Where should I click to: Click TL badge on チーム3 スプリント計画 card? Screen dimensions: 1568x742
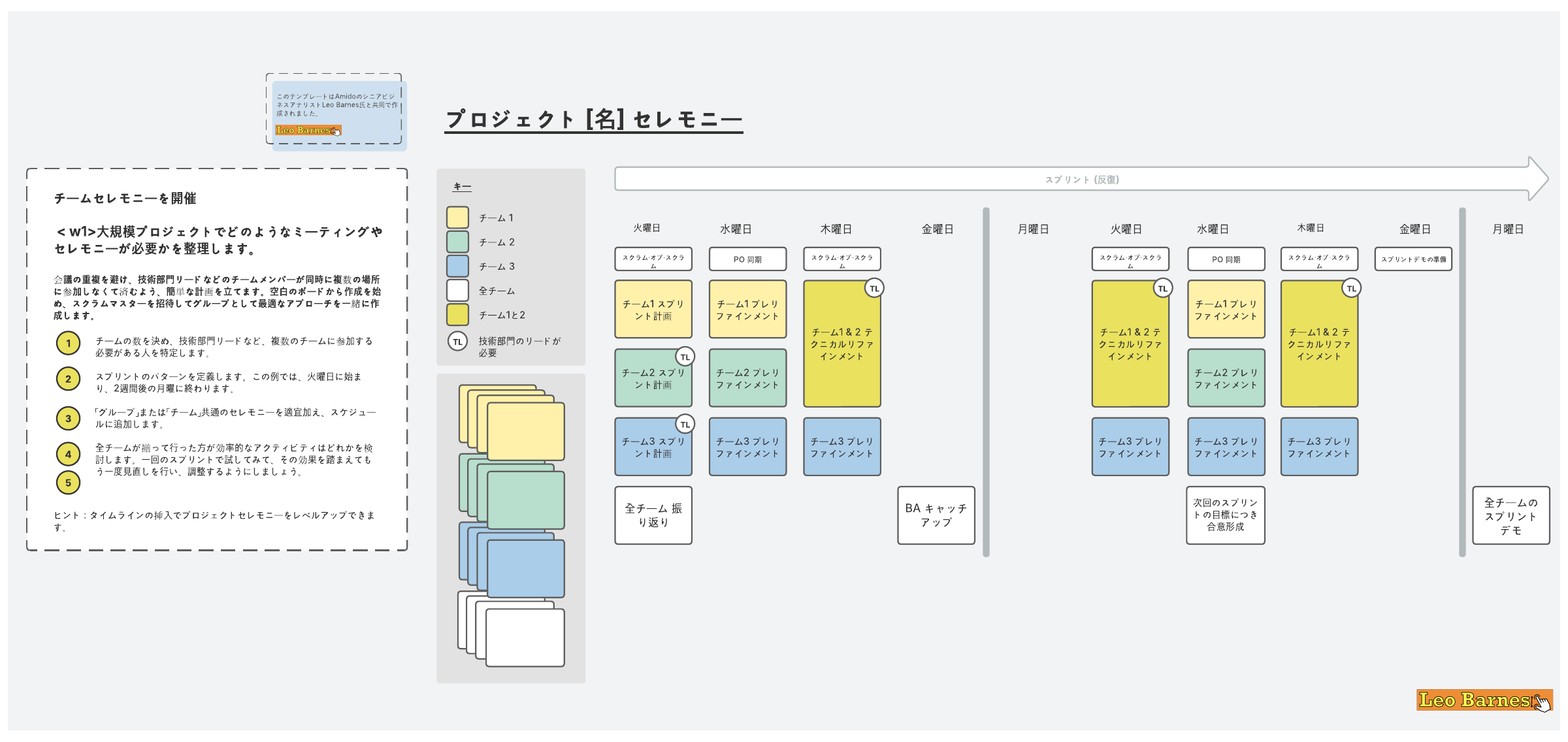685,425
